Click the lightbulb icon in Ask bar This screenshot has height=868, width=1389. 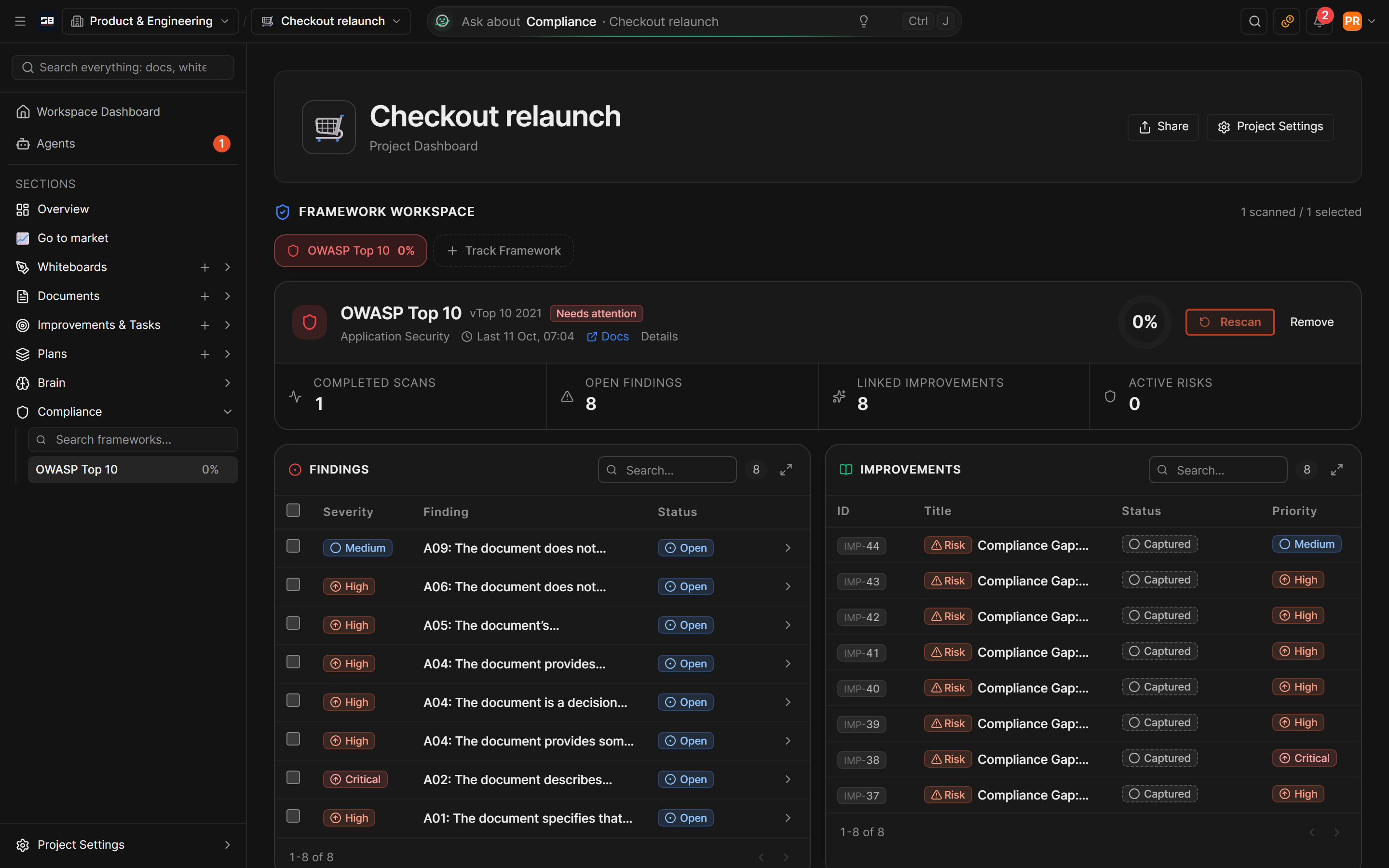click(x=863, y=21)
